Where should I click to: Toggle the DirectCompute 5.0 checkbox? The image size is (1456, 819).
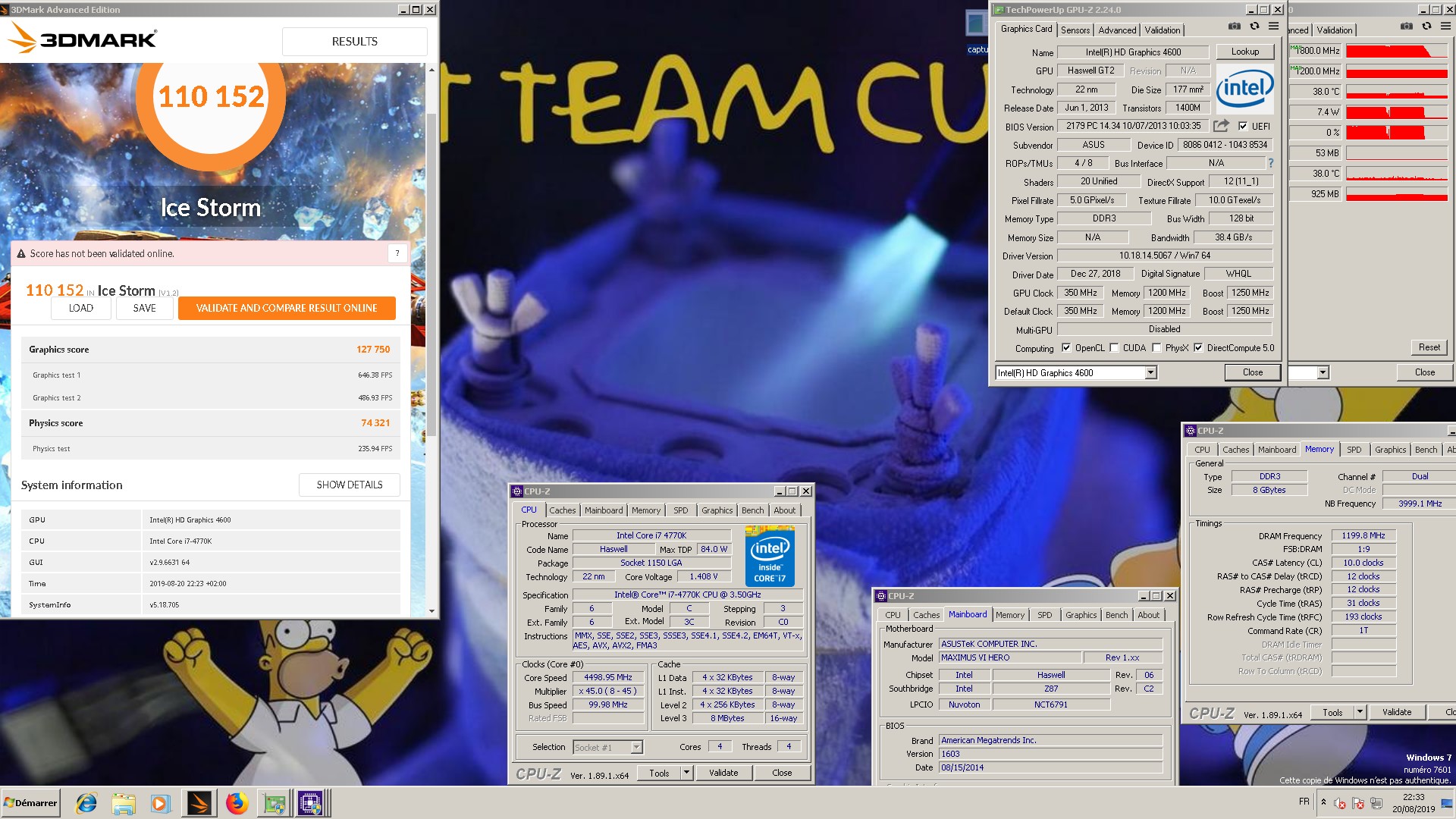[x=1198, y=348]
